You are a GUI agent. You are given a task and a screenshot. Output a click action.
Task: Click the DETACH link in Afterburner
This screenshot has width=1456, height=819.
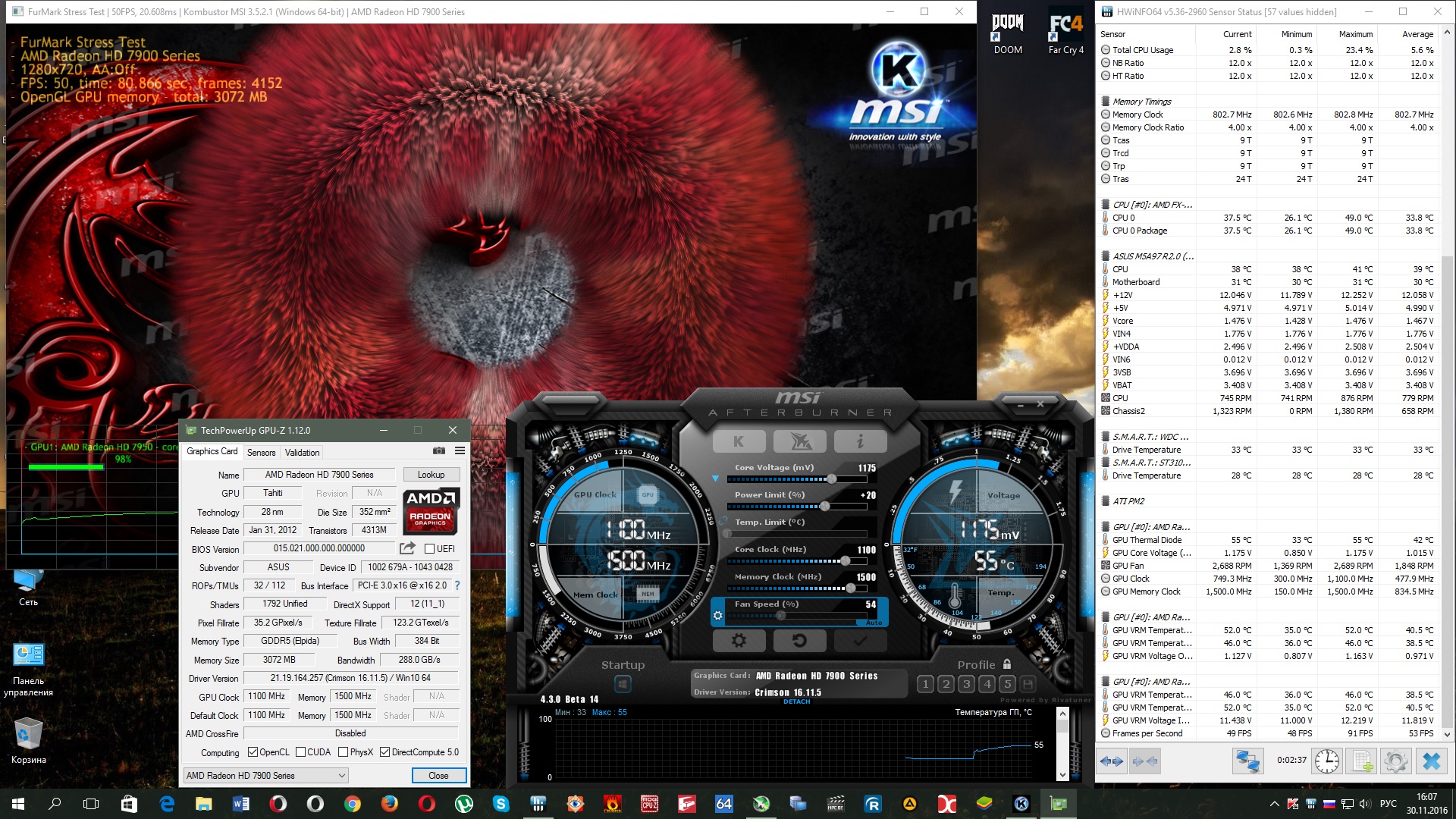[796, 702]
